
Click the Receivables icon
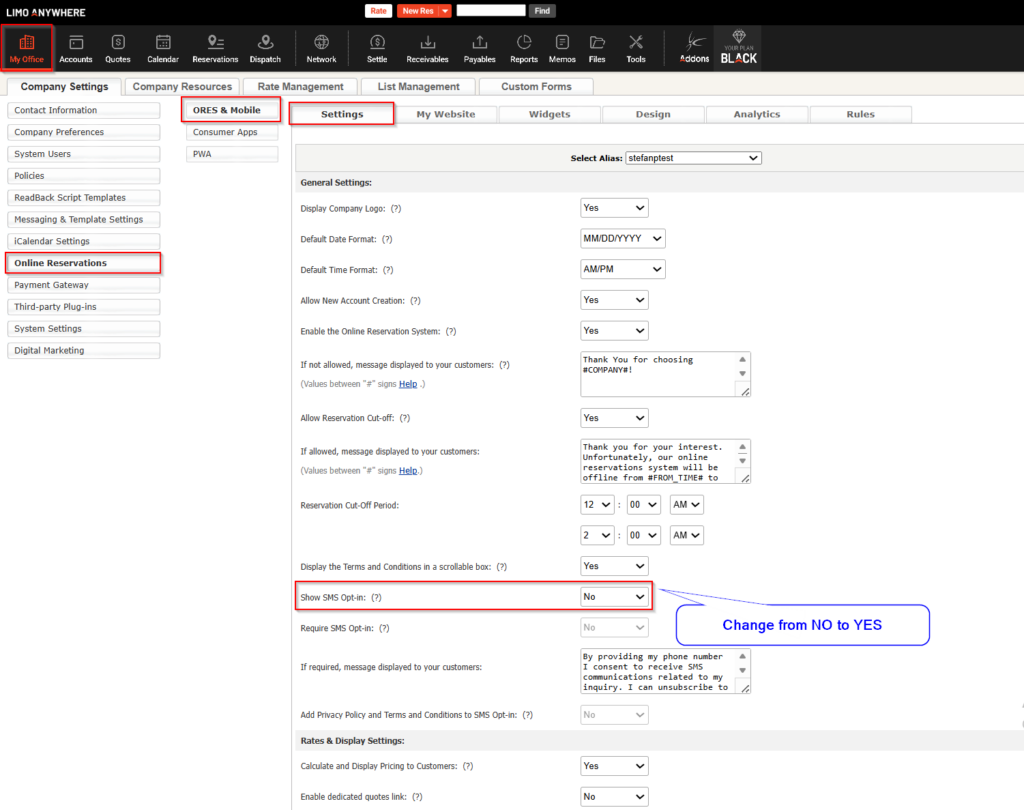click(x=427, y=48)
